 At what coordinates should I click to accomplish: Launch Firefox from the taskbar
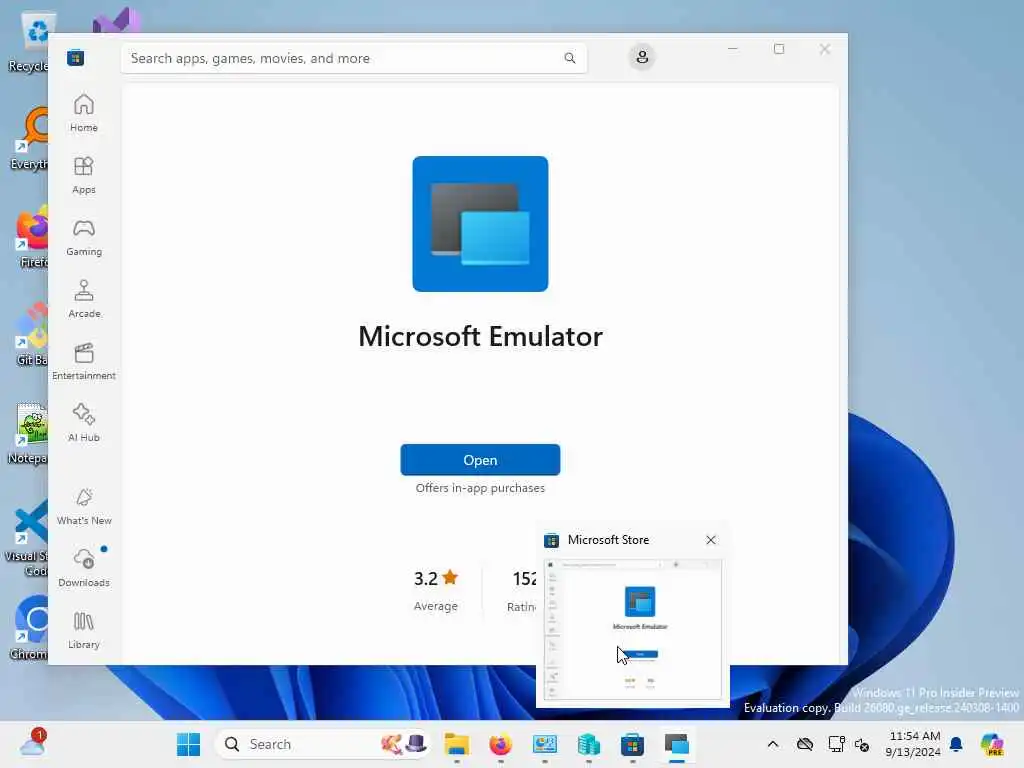(x=500, y=744)
